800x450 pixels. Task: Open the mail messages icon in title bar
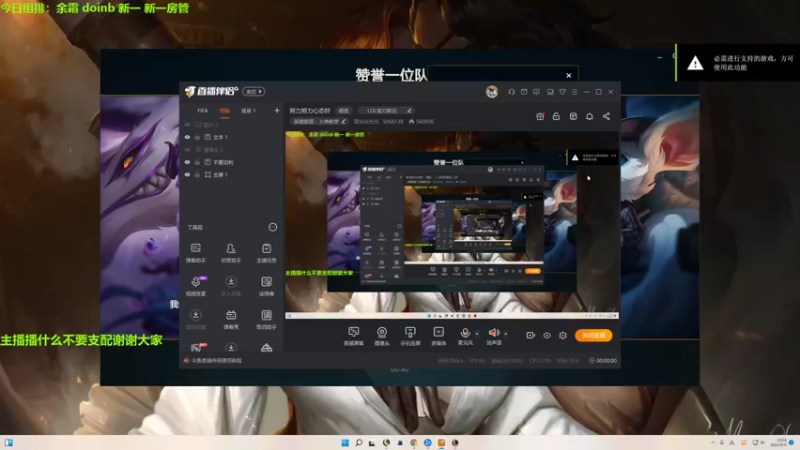(x=524, y=92)
